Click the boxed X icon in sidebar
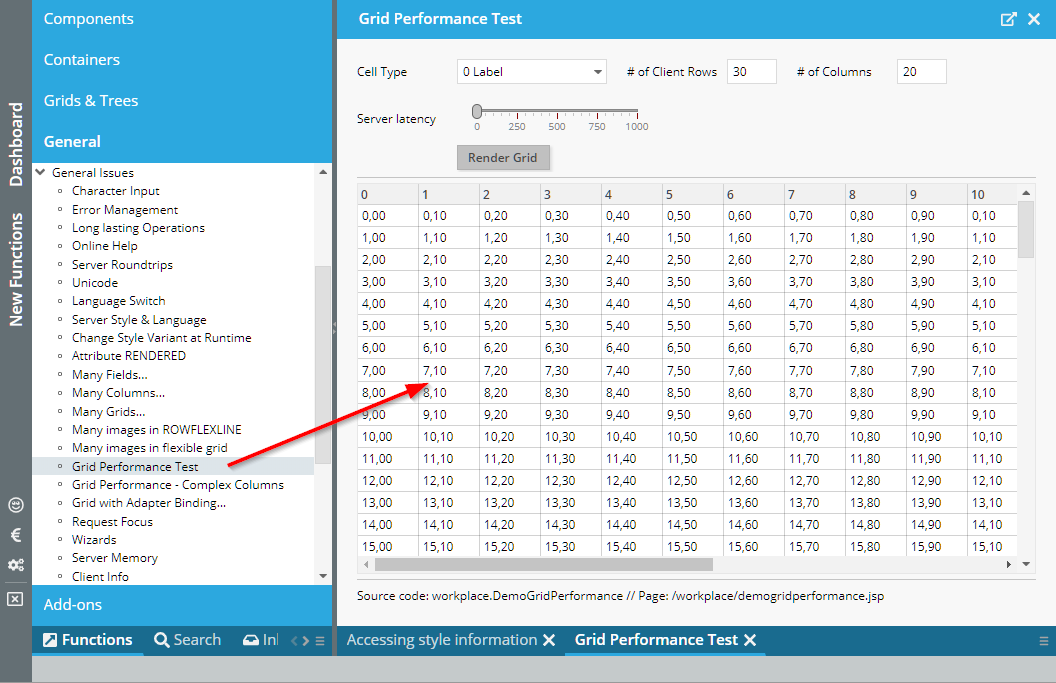 pyautogui.click(x=15, y=599)
